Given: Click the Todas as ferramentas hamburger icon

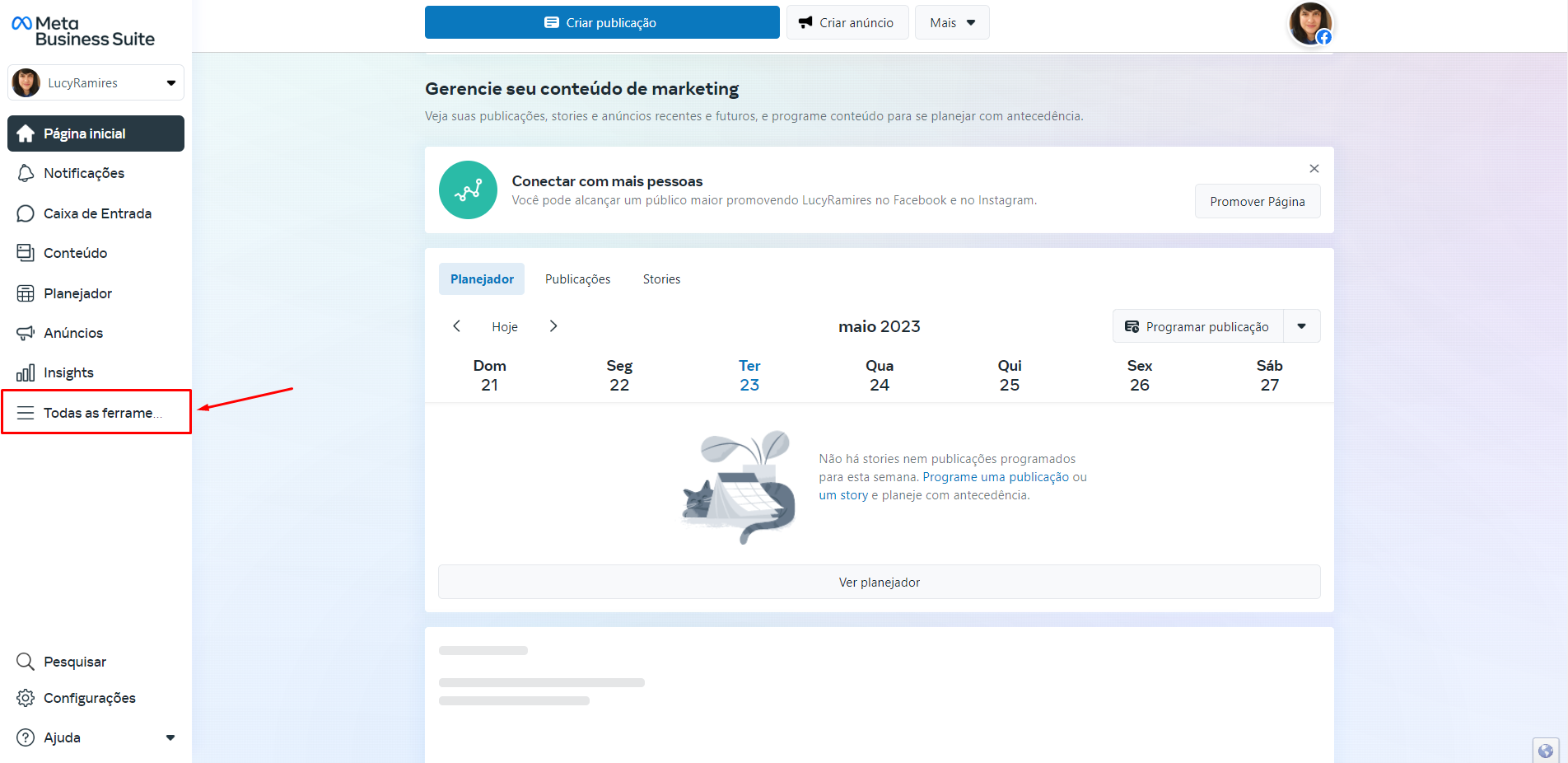Looking at the screenshot, I should click(26, 413).
